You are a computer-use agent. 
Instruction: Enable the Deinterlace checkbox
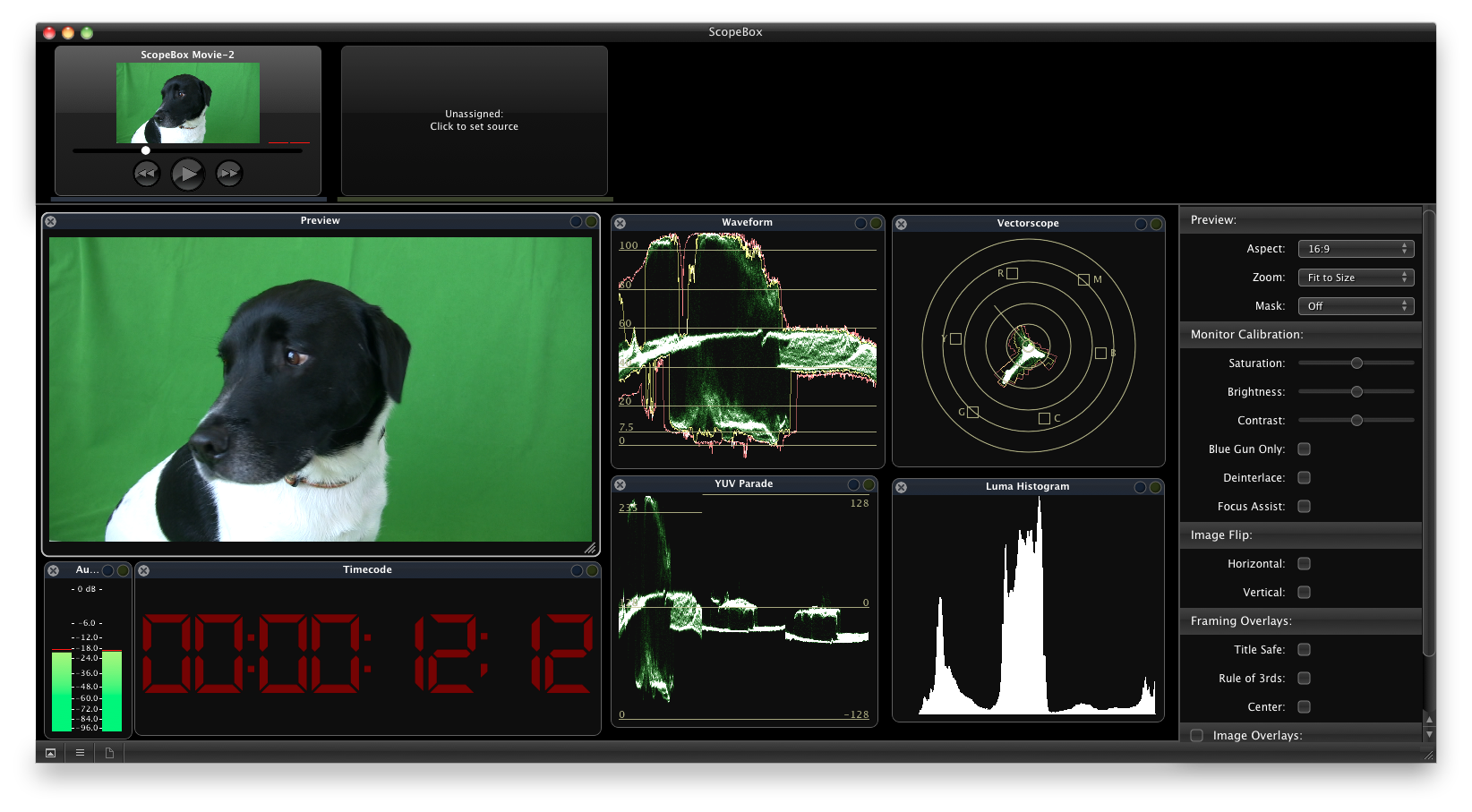1305,478
